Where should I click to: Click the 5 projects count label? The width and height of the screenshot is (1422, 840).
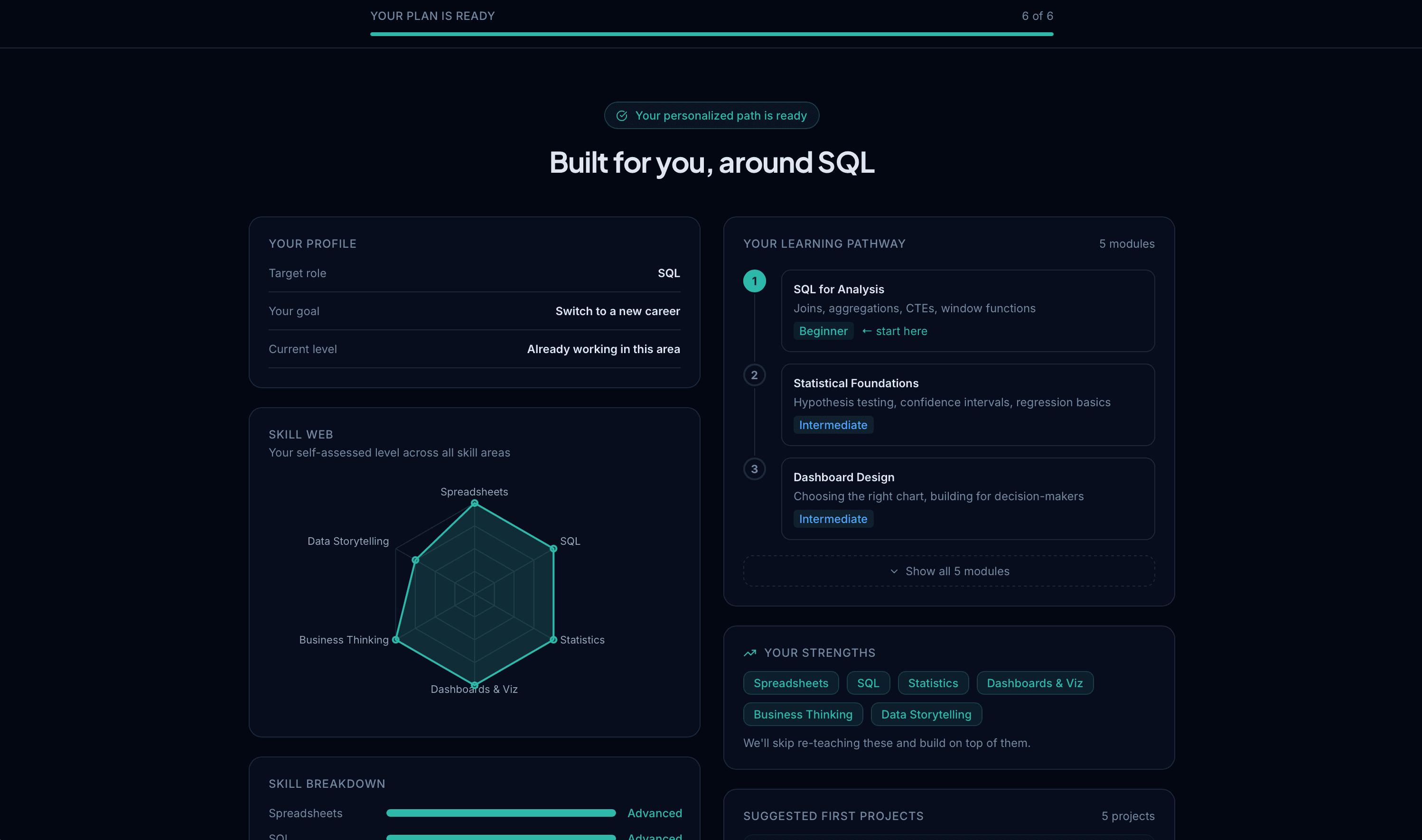pos(1128,816)
